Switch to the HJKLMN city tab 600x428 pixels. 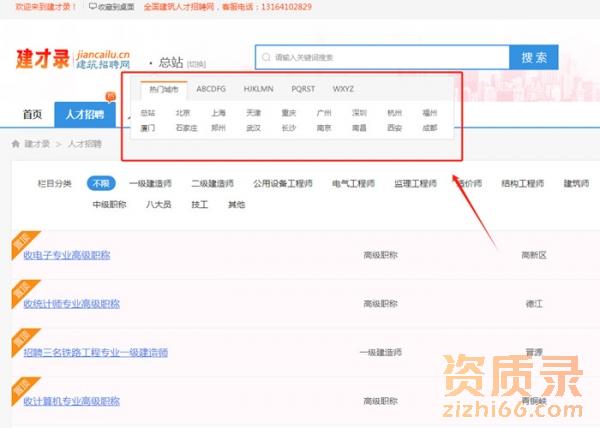click(x=258, y=89)
